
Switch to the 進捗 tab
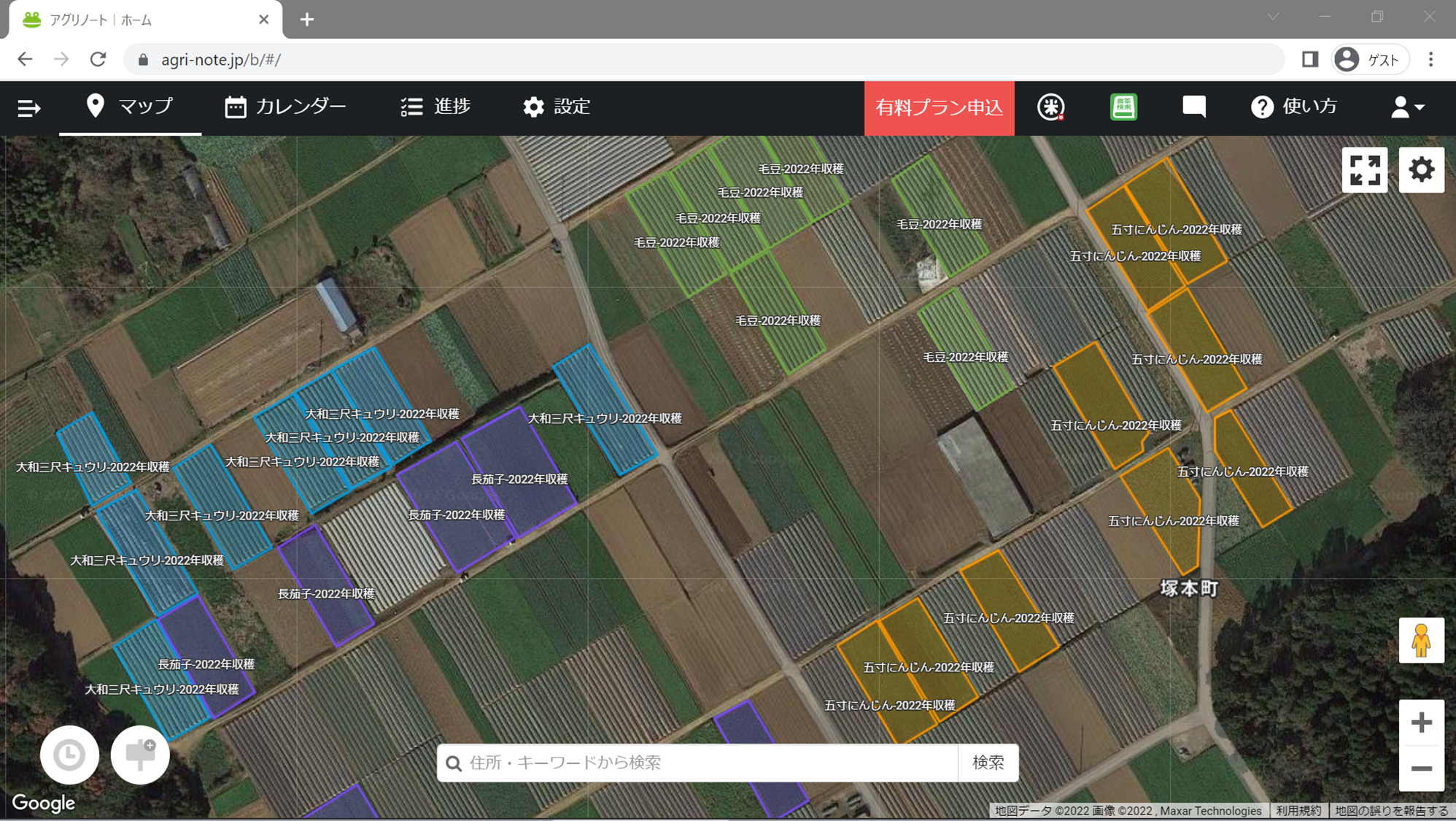click(435, 107)
